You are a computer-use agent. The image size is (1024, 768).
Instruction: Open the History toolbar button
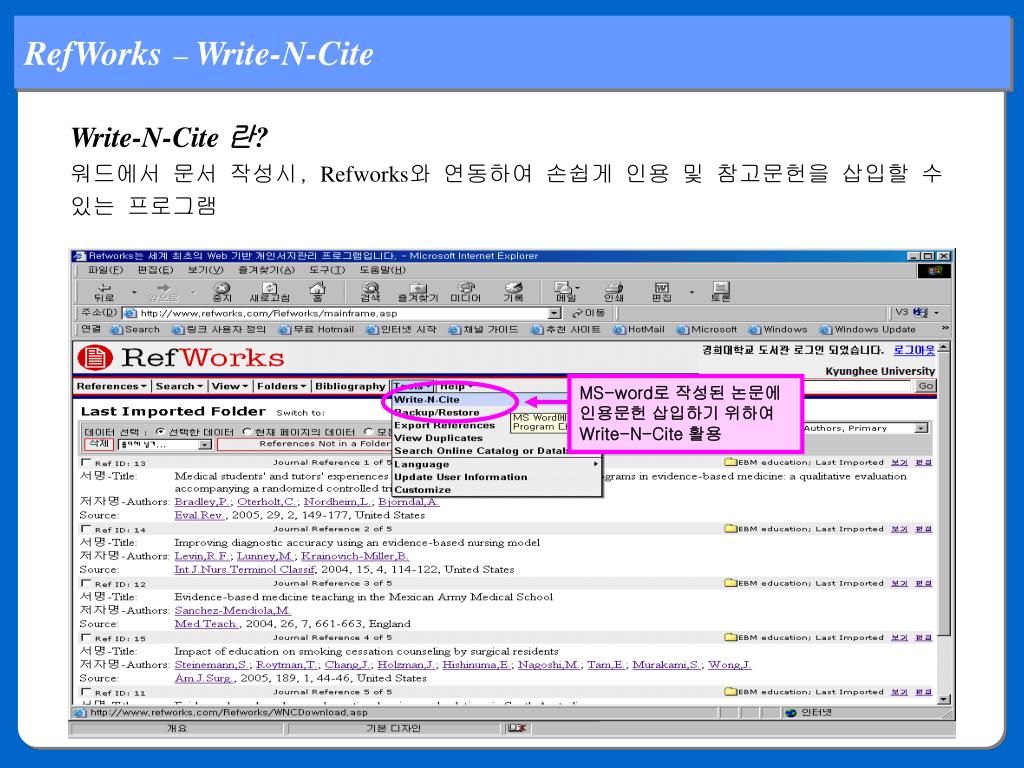(x=513, y=291)
